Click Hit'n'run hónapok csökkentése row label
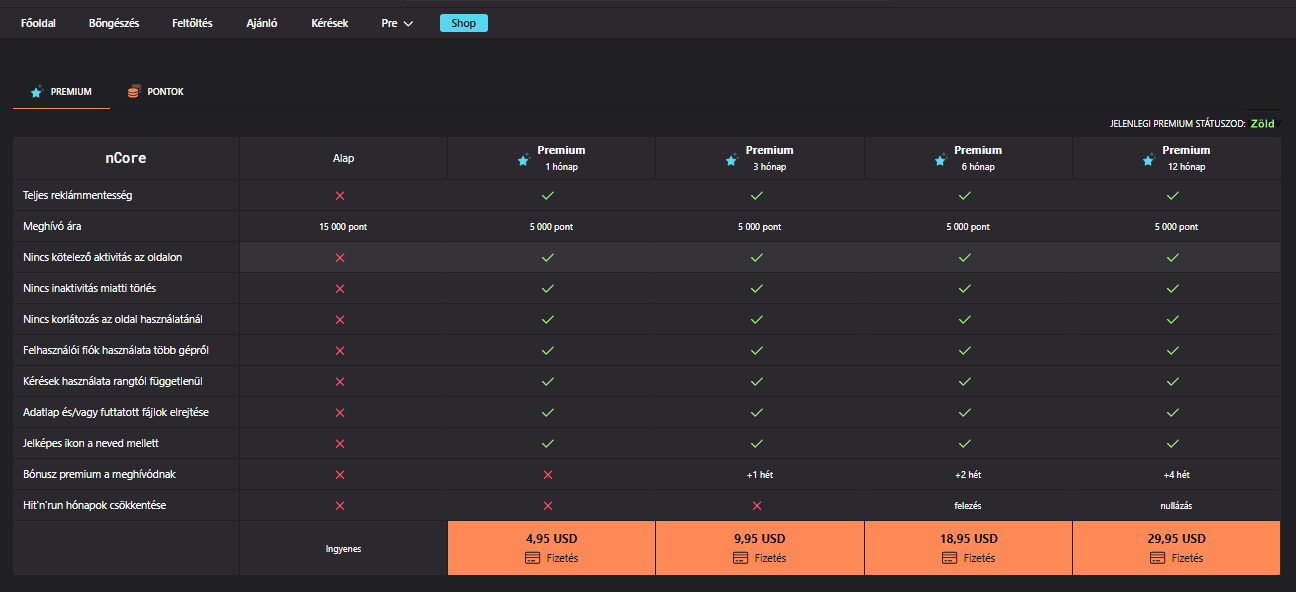This screenshot has height=592, width=1296. (x=95, y=506)
